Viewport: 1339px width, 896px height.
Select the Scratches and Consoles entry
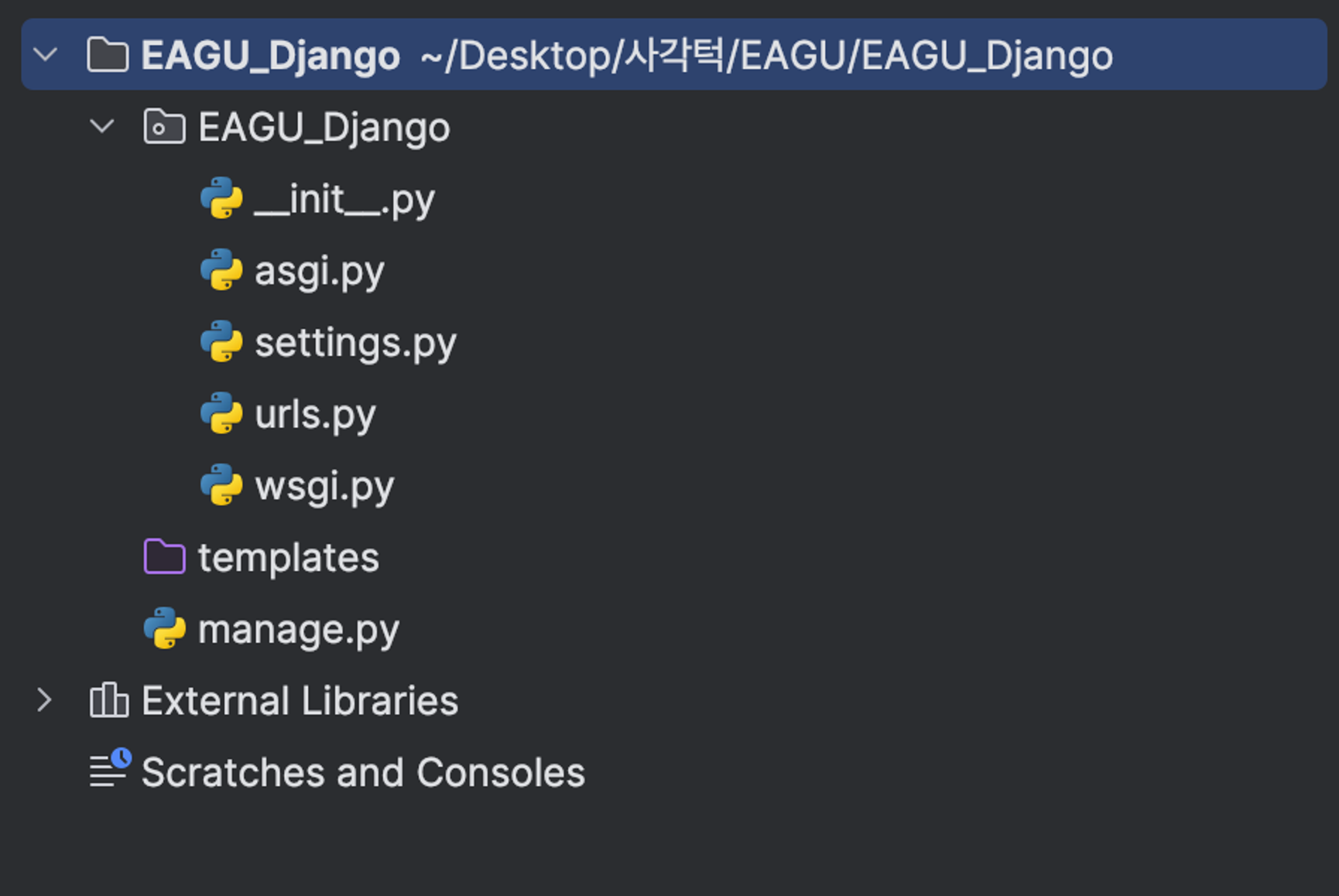(363, 772)
